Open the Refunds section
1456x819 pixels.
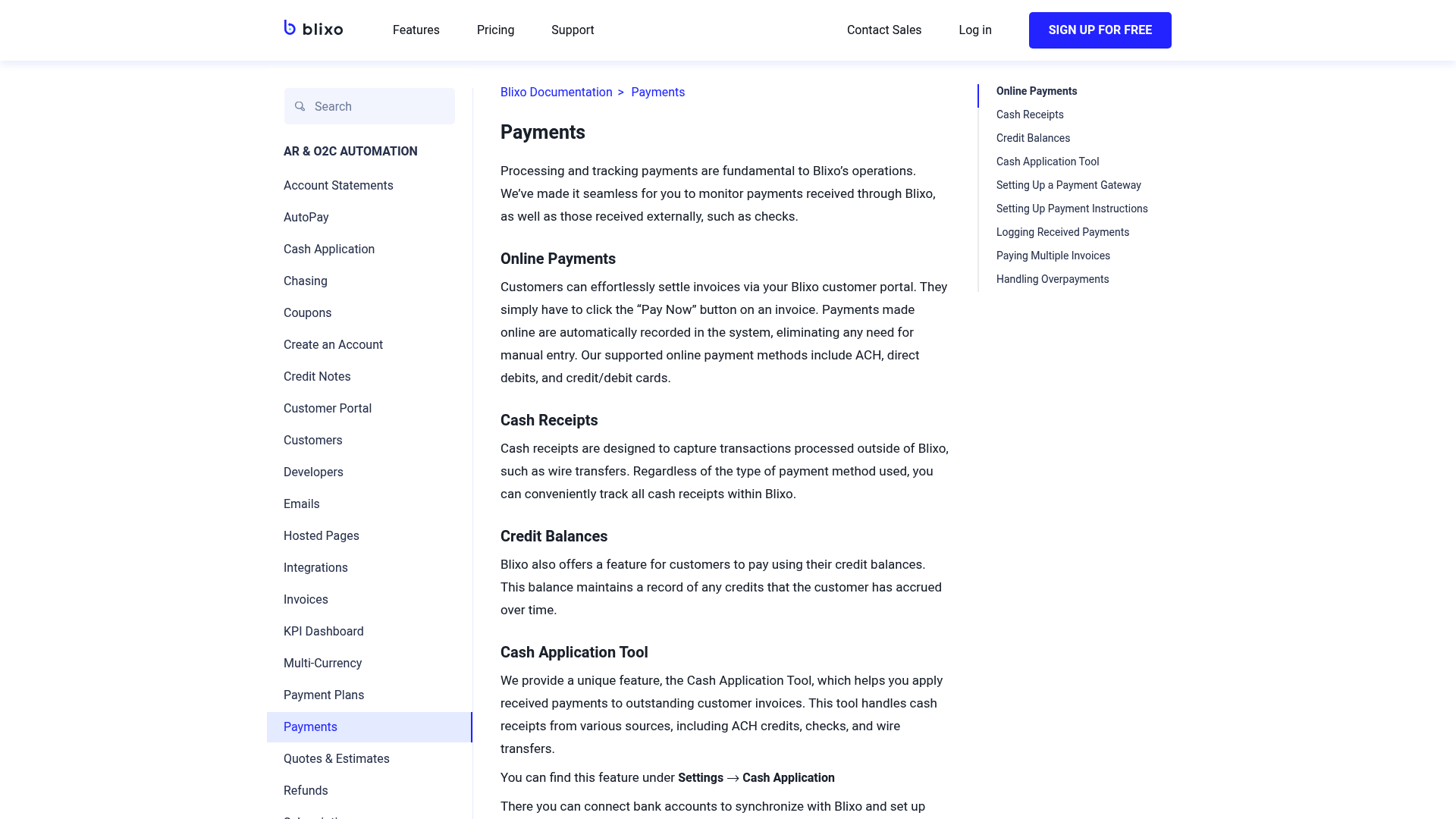click(306, 790)
